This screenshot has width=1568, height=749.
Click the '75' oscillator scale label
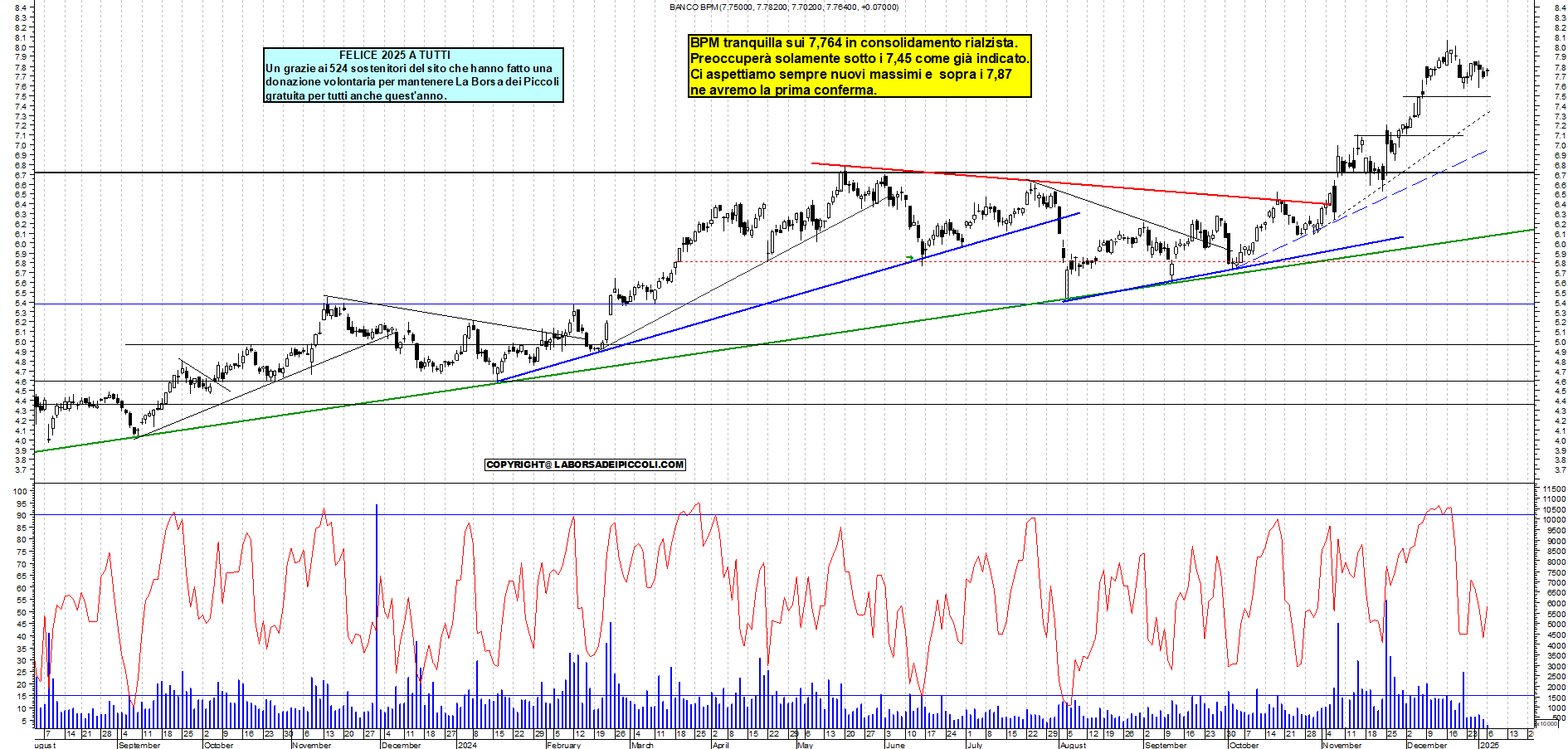tap(22, 552)
